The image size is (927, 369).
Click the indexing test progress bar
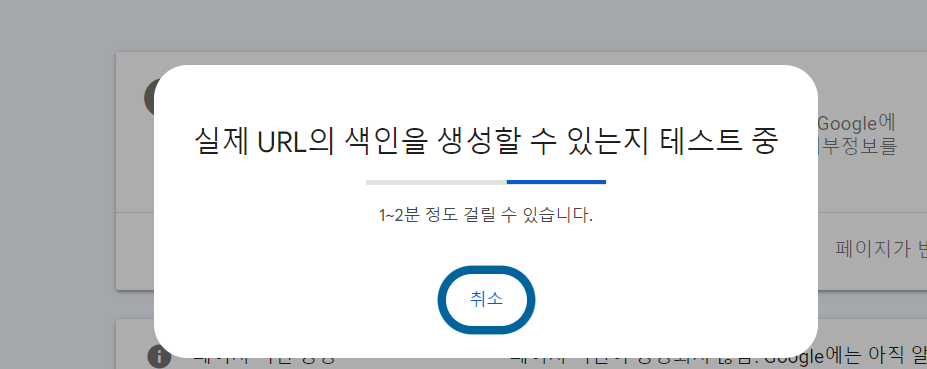point(486,182)
